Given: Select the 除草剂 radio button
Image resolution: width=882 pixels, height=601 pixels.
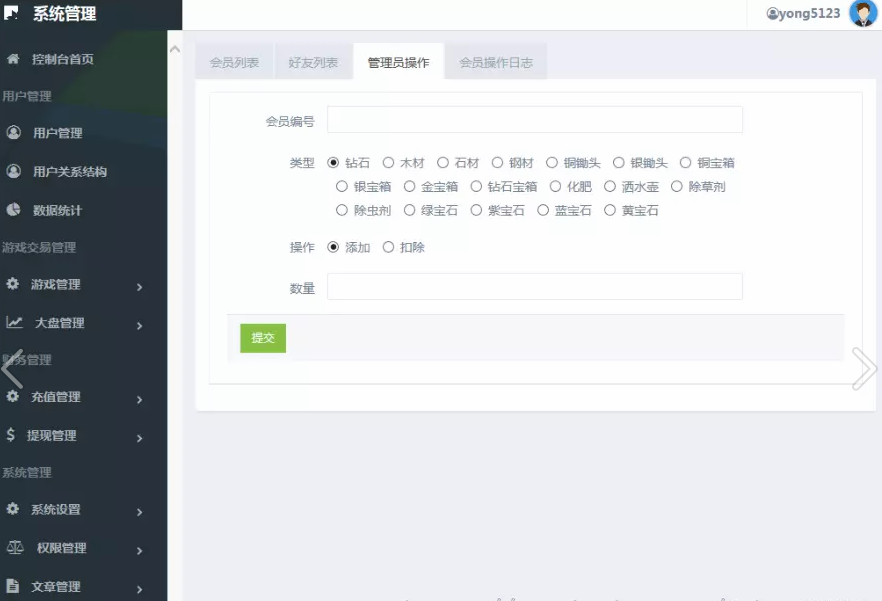Looking at the screenshot, I should (x=677, y=186).
